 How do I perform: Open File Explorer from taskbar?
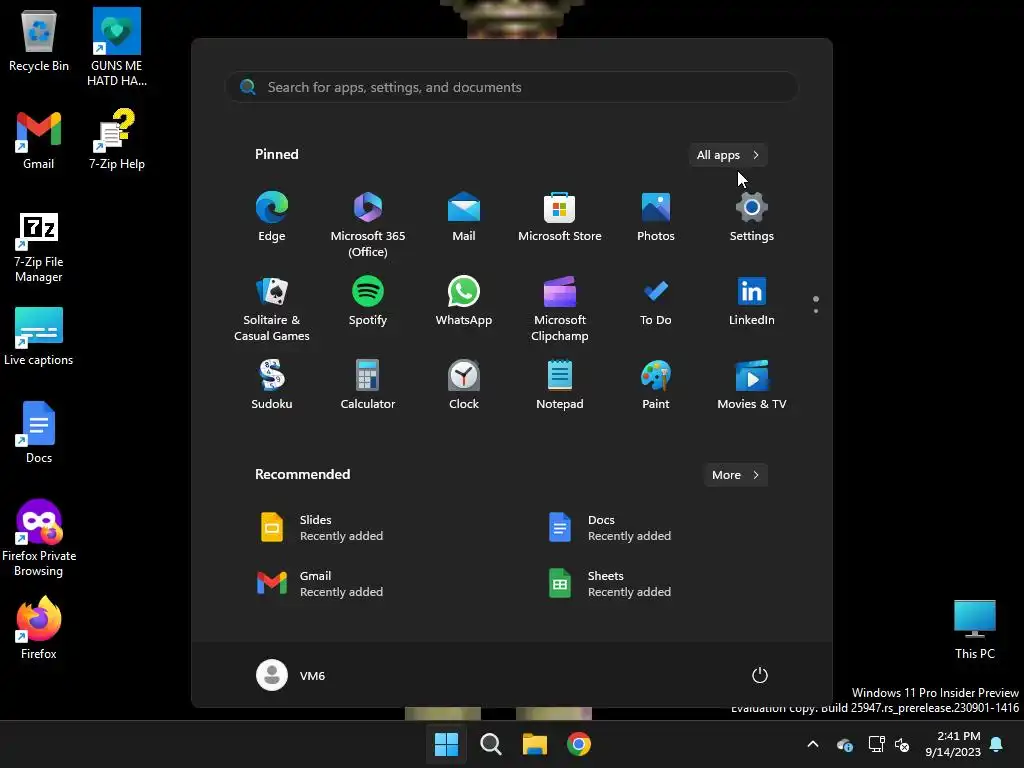[x=535, y=744]
